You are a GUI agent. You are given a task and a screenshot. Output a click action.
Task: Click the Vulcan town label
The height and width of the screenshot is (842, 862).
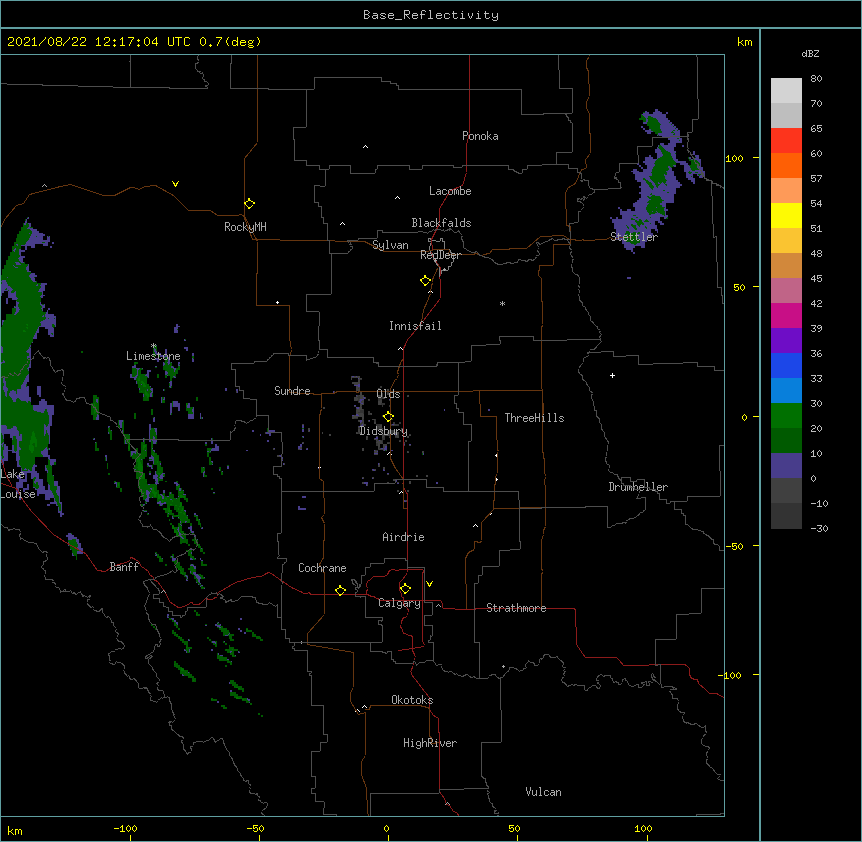[x=543, y=792]
